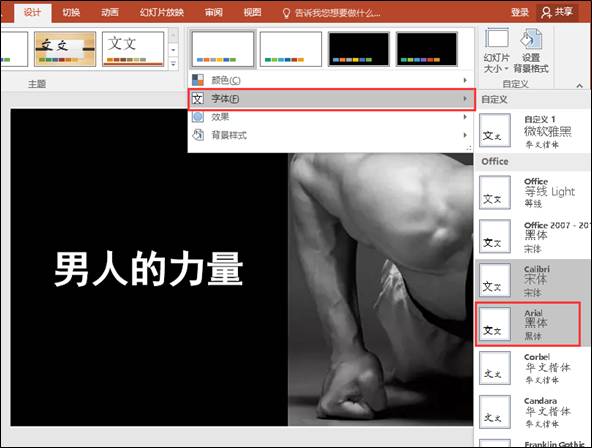The height and width of the screenshot is (448, 592).
Task: Click the 登录 sign-in link
Action: click(520, 12)
